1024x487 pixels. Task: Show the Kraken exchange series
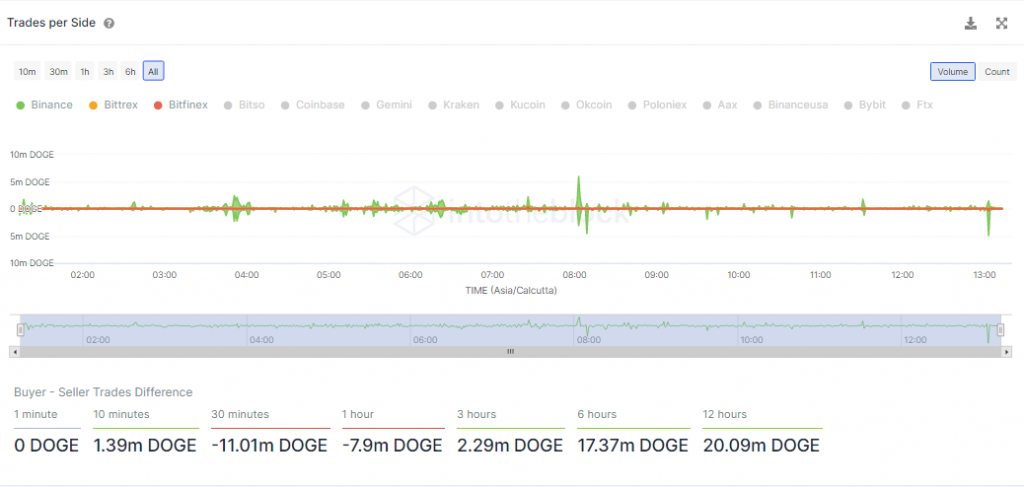[453, 105]
